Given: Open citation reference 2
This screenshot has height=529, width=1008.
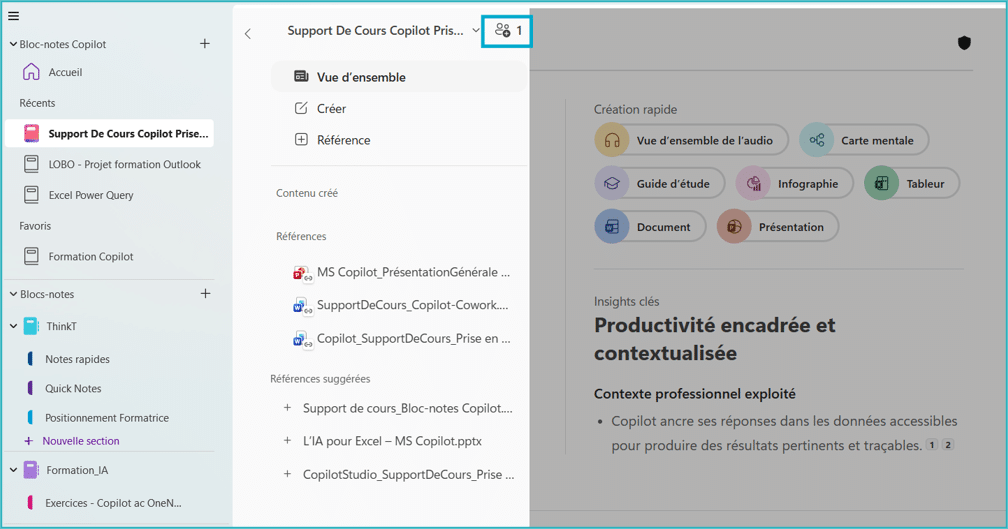Looking at the screenshot, I should [x=948, y=444].
